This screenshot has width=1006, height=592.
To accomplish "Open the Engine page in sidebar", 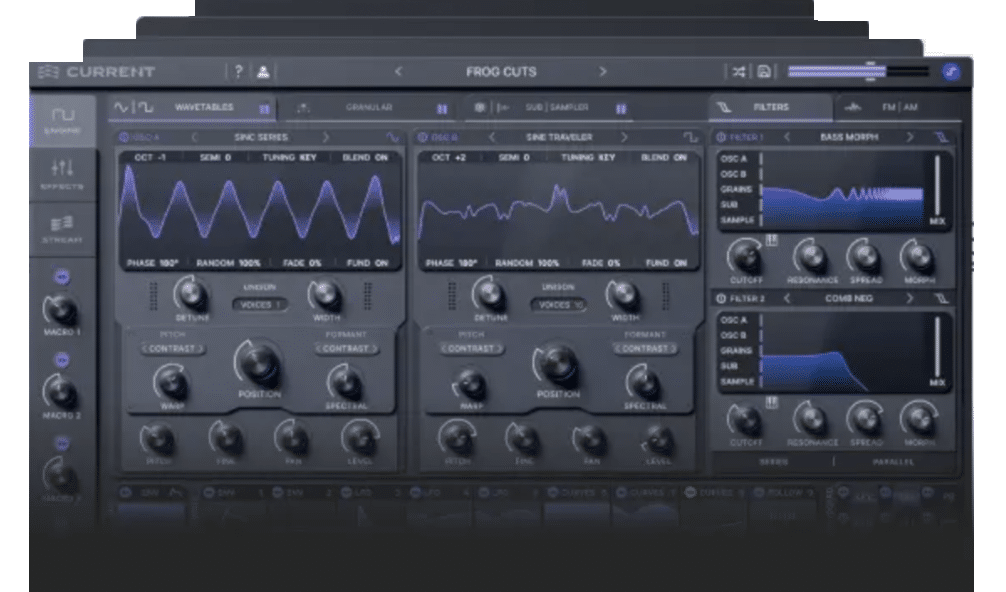I will tap(63, 121).
